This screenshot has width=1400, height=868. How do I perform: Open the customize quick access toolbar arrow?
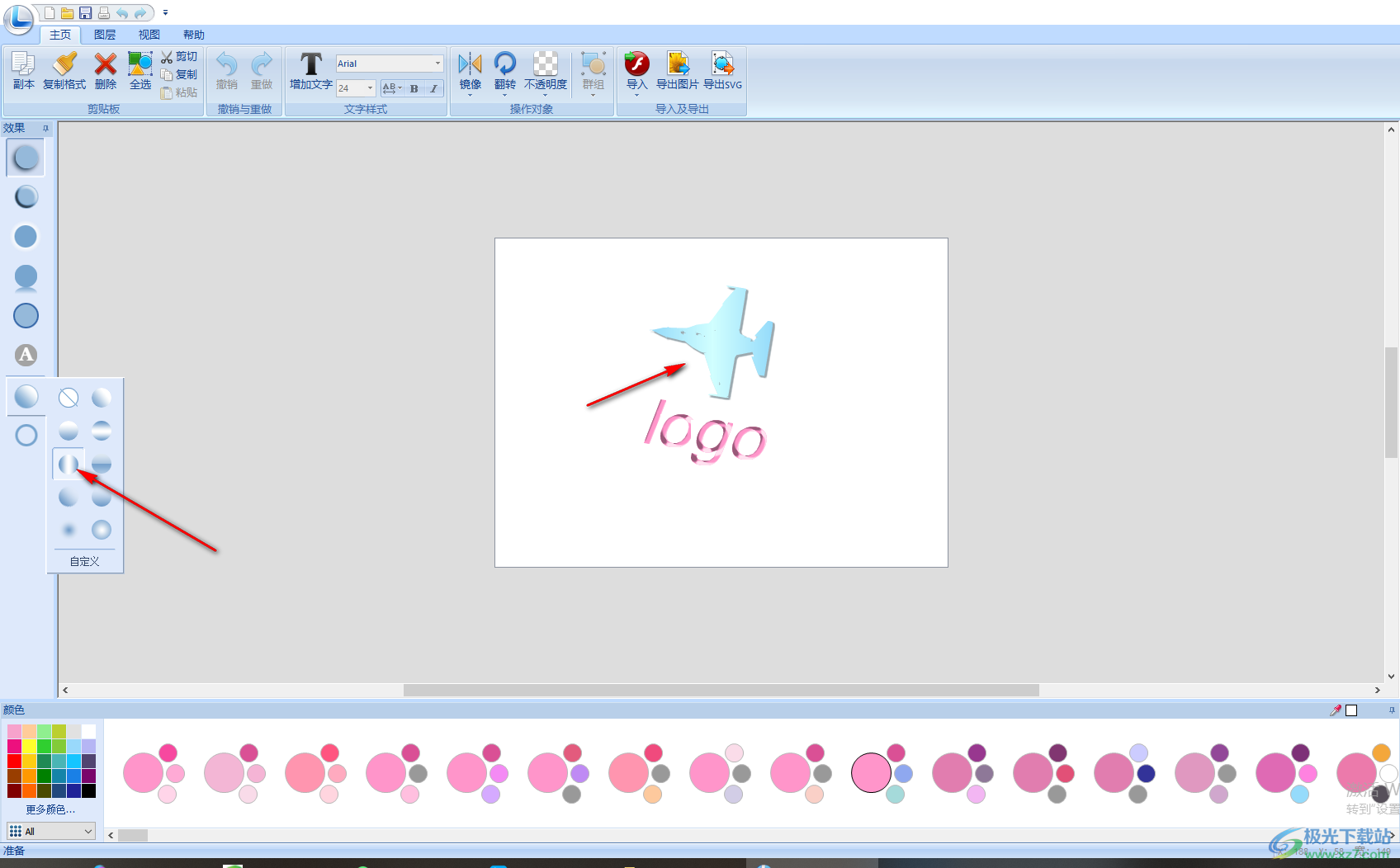165,12
